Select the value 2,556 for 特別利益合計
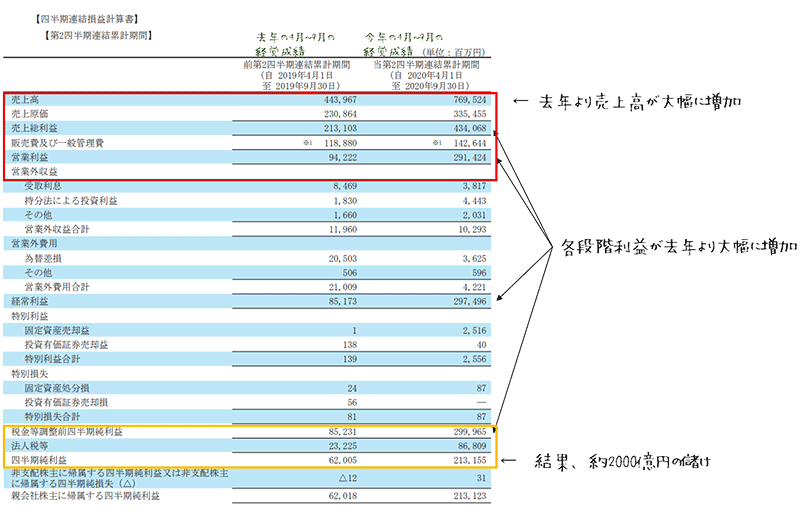Screen dimensions: 800x514 pyautogui.click(x=474, y=359)
